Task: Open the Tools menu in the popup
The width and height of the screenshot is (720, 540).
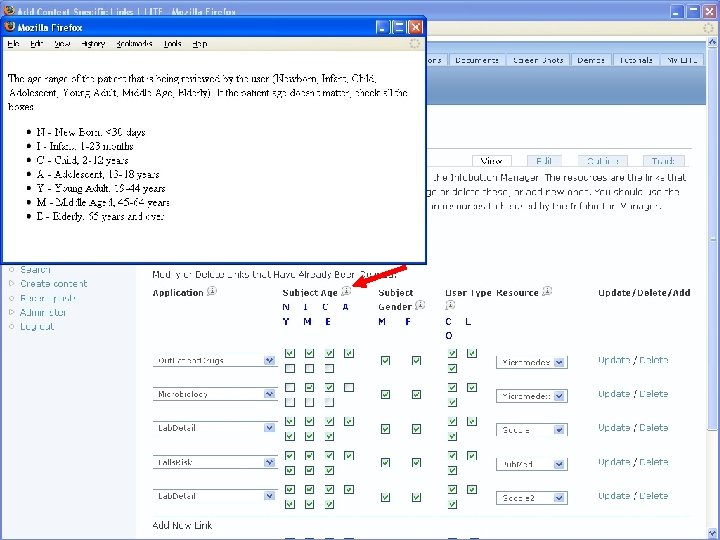Action: (173, 44)
